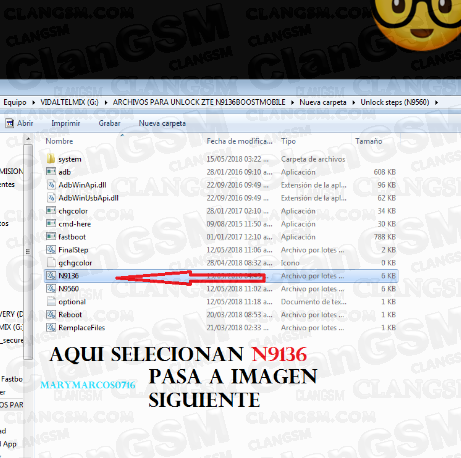Viewport: 461px width, 458px height.
Task: Click the navigation pane scrollbar up arrow
Action: click(28, 139)
